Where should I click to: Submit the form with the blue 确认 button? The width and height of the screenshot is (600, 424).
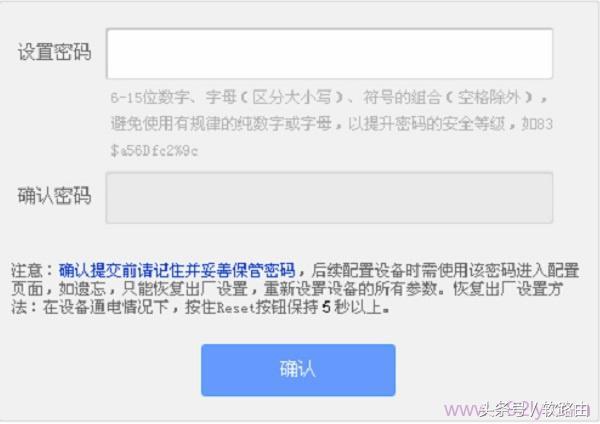298,370
